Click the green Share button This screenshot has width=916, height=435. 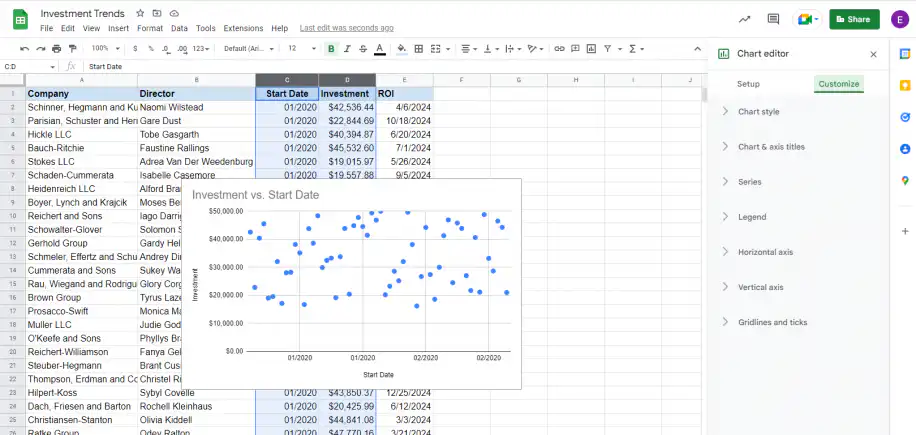coord(854,19)
